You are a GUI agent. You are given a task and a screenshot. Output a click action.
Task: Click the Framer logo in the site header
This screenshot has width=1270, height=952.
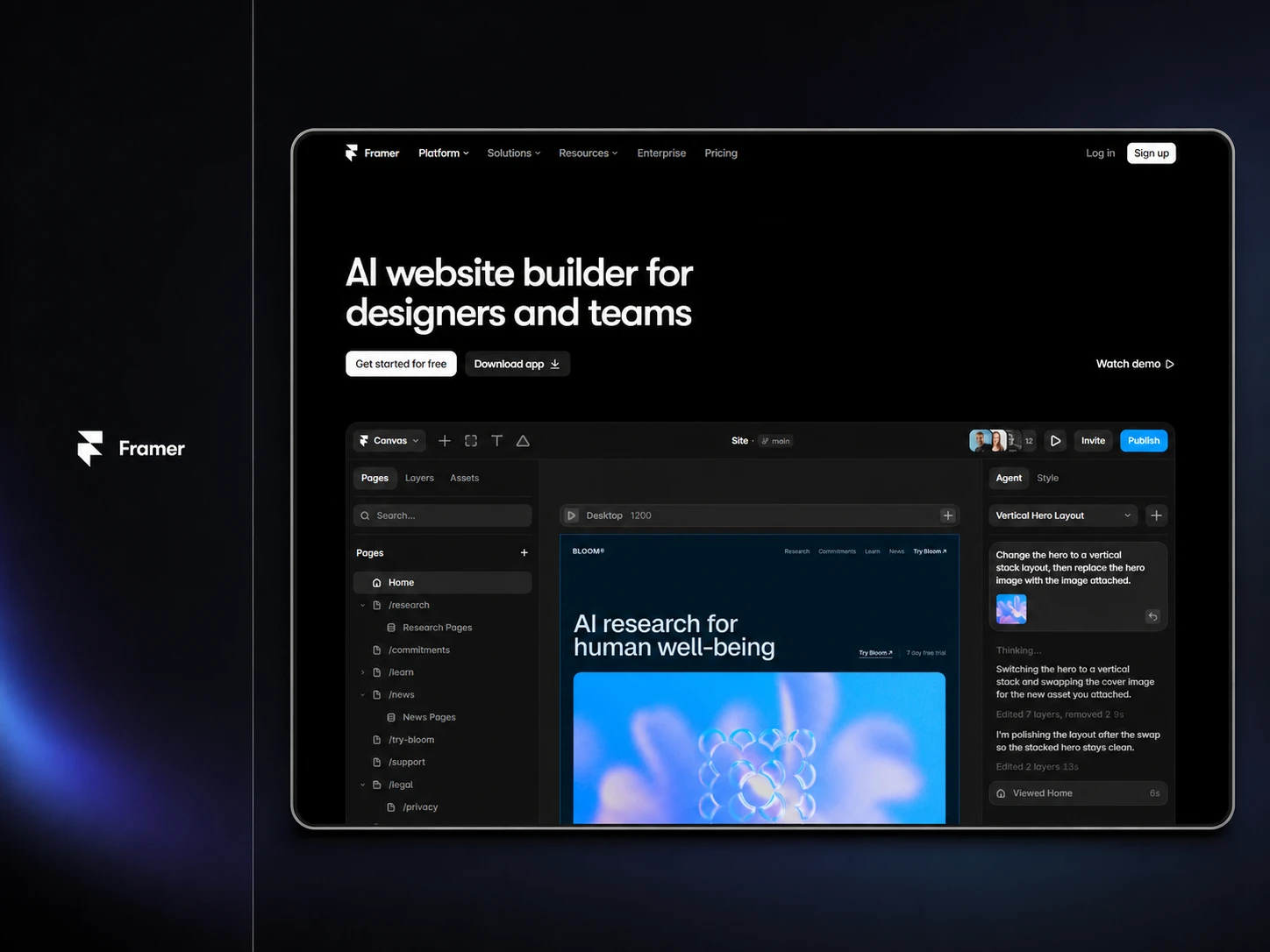372,153
